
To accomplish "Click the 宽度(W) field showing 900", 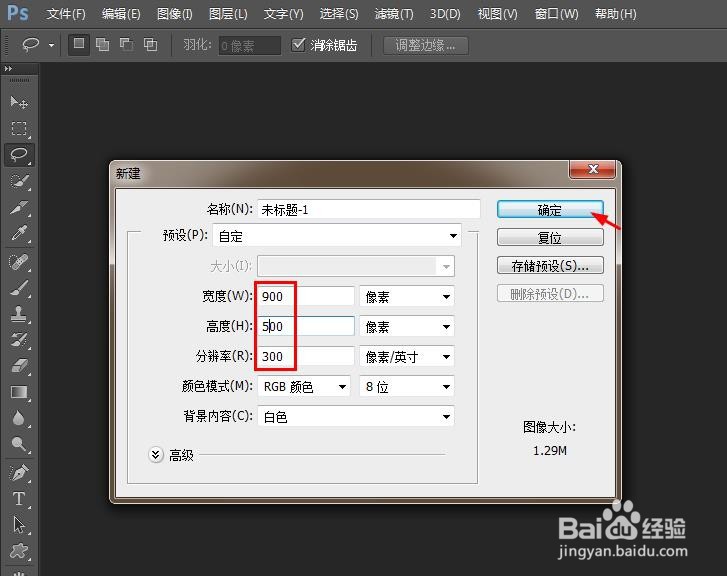I will tap(306, 296).
